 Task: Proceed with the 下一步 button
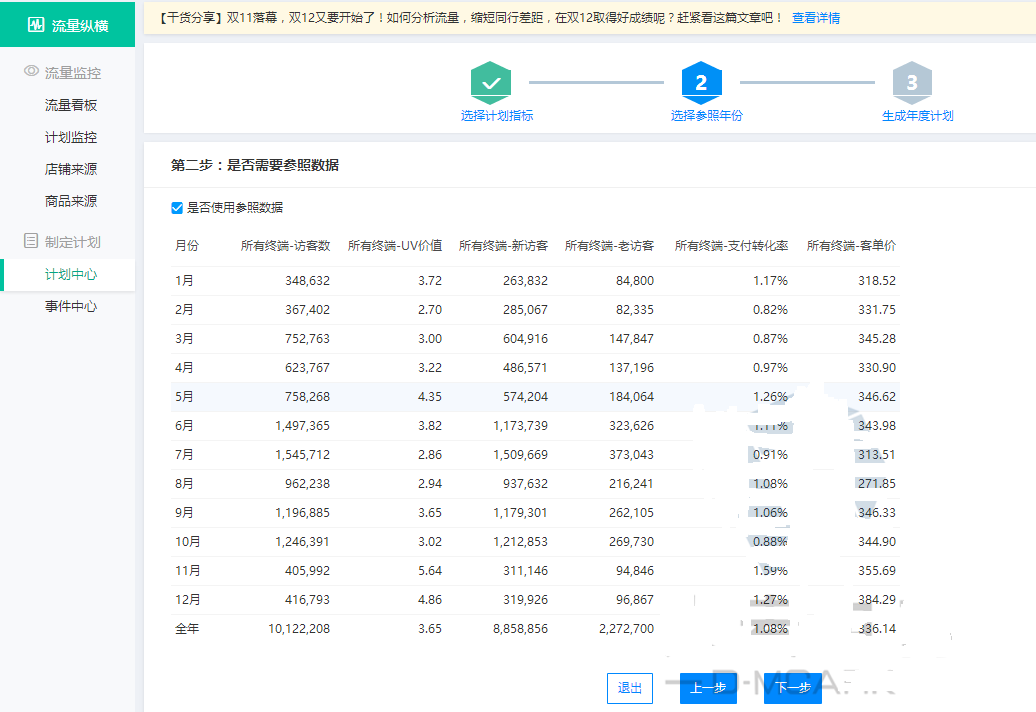[792, 688]
